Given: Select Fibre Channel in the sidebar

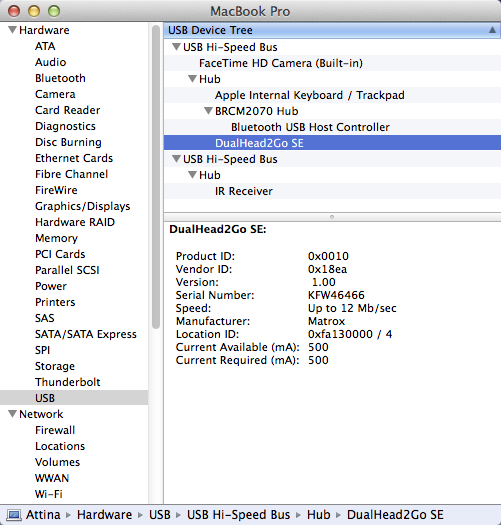Looking at the screenshot, I should pyautogui.click(x=72, y=174).
